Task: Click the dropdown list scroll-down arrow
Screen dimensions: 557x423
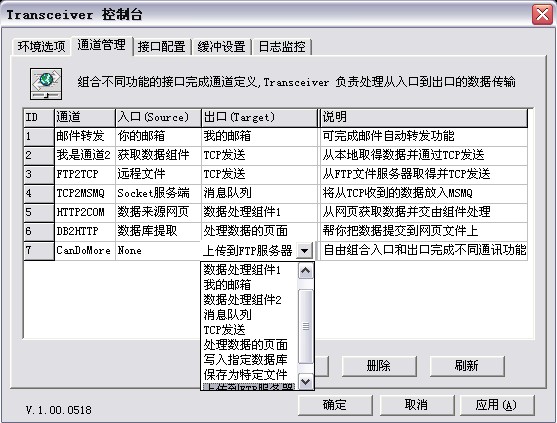Action: click(x=305, y=381)
